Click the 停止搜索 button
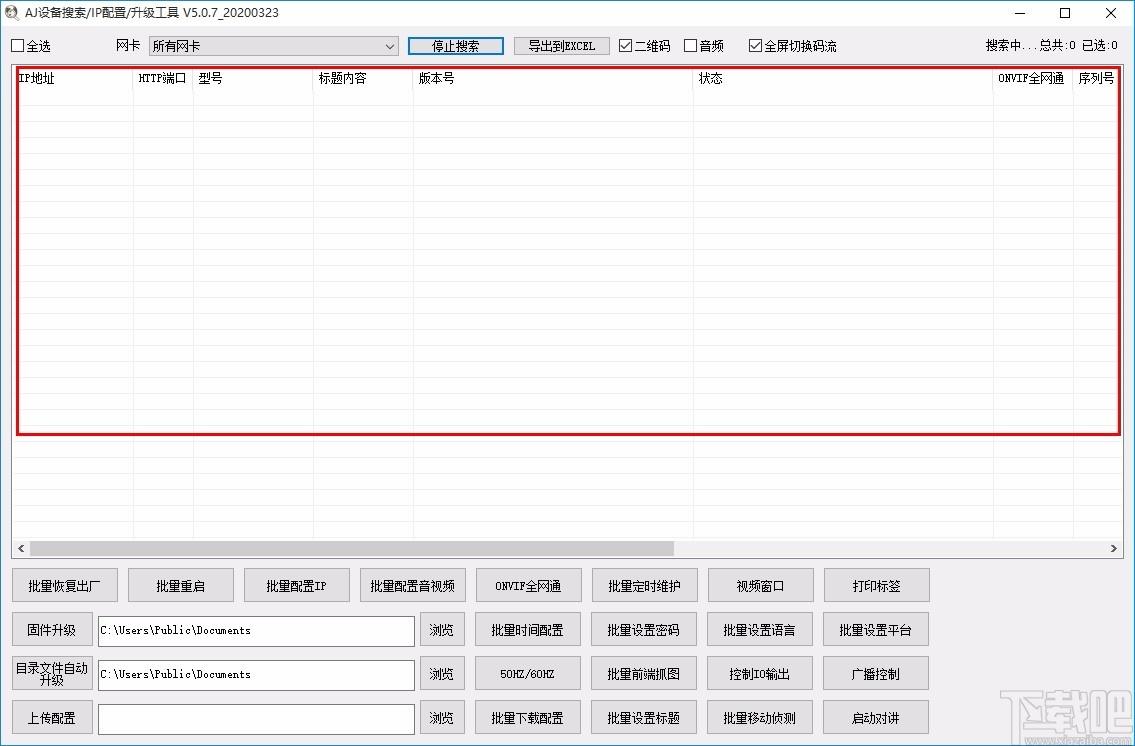This screenshot has height=746, width=1135. [x=455, y=46]
